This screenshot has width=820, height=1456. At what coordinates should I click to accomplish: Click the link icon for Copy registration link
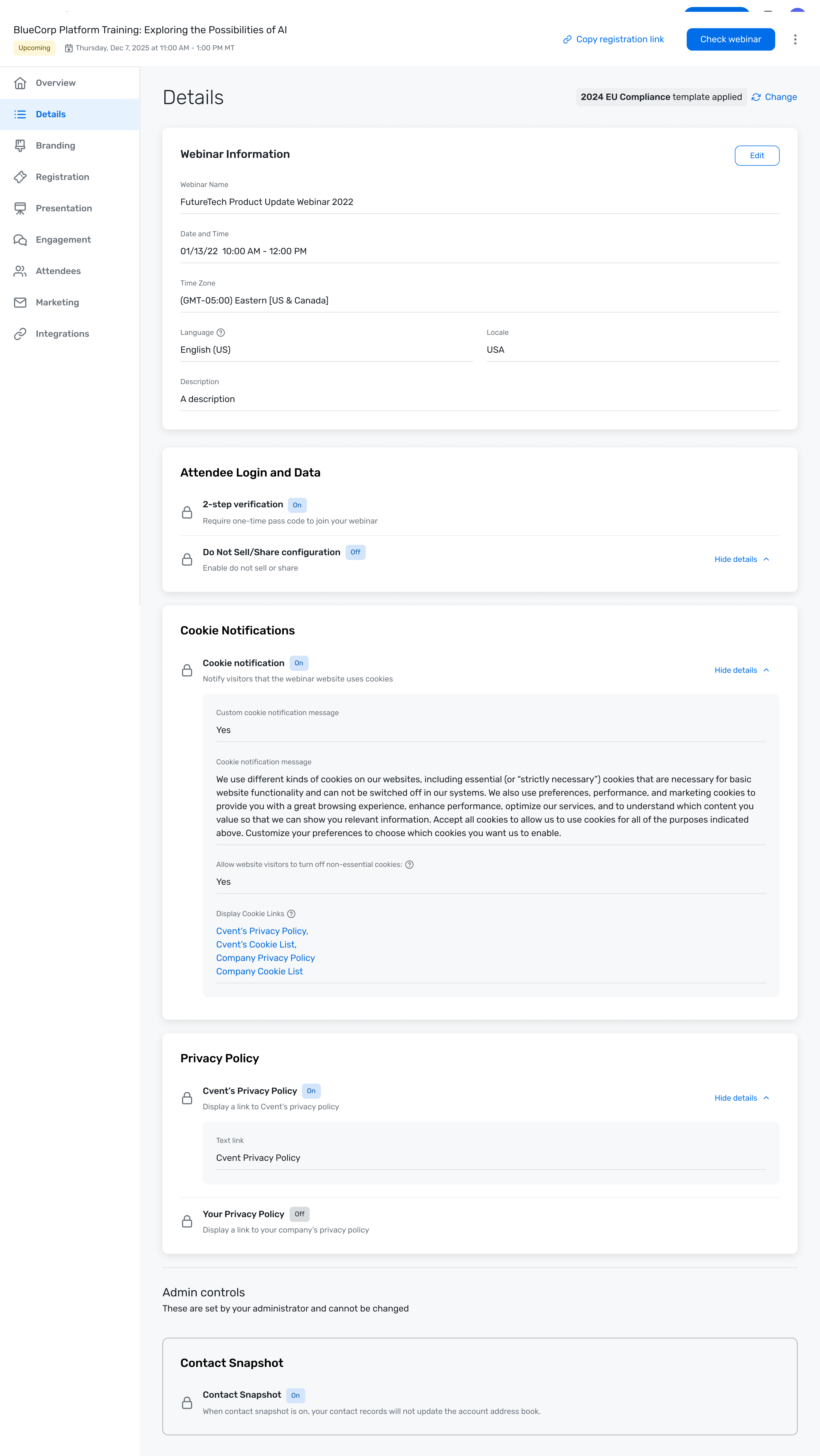567,39
